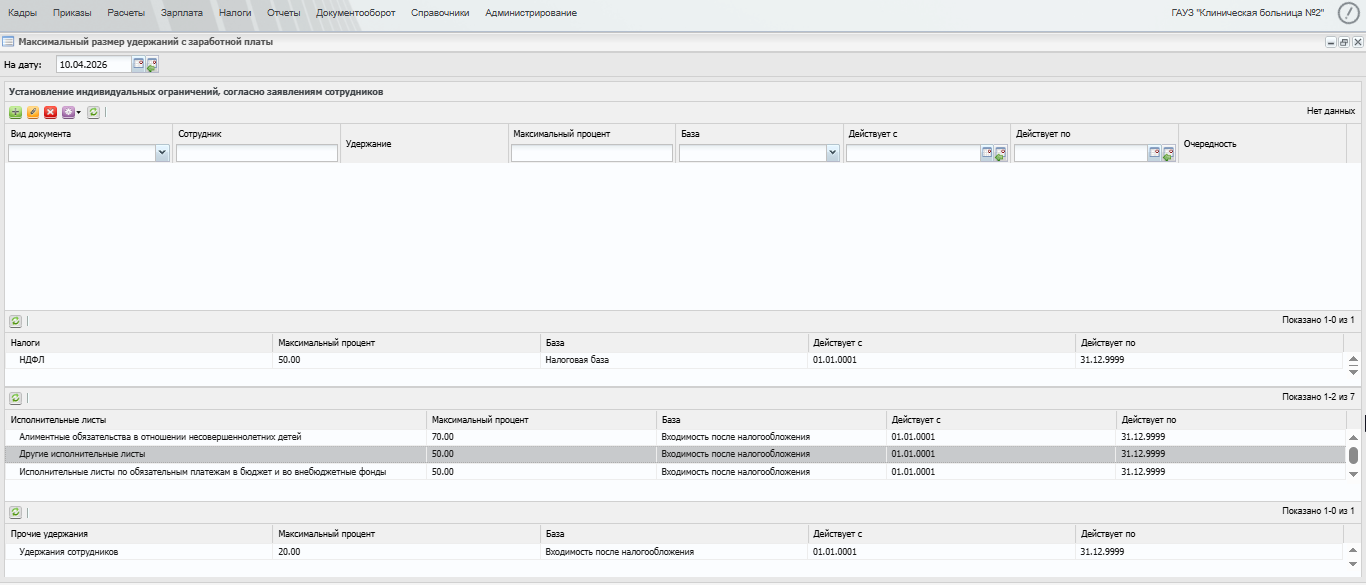Open calendar for Действует с filter
This screenshot has width=1366, height=585.
click(987, 153)
